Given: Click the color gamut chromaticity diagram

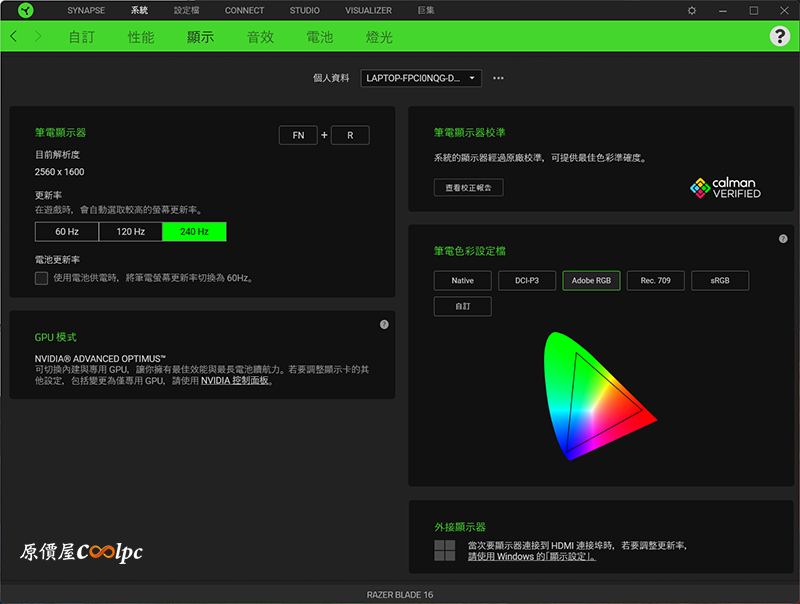Looking at the screenshot, I should (600, 396).
